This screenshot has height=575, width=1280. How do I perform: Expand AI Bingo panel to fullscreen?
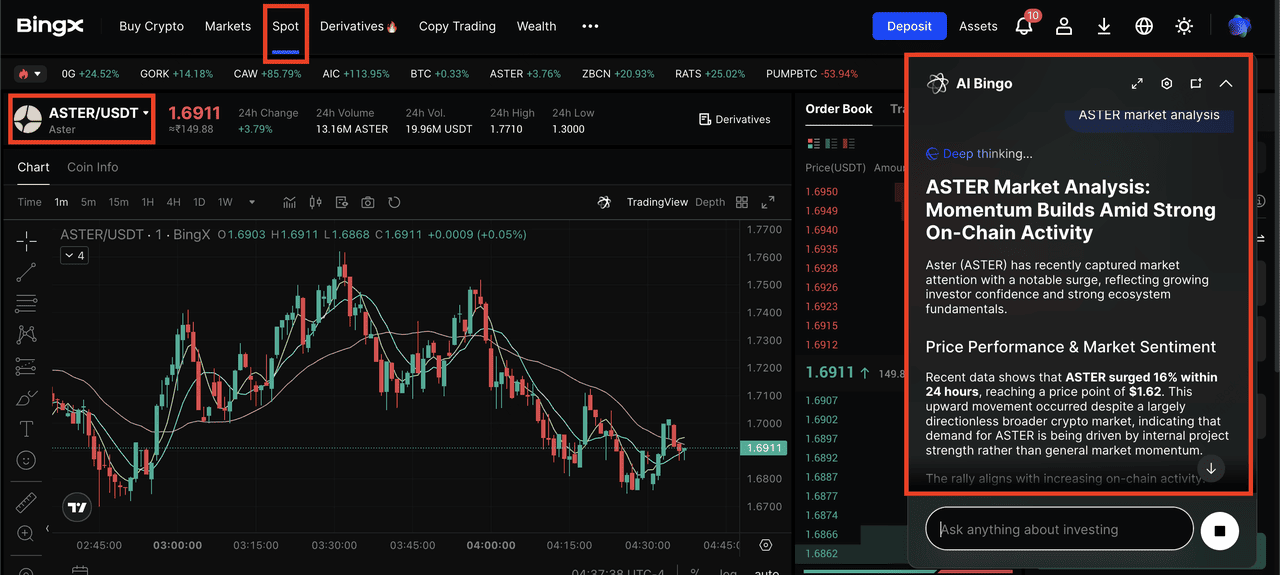[1137, 84]
